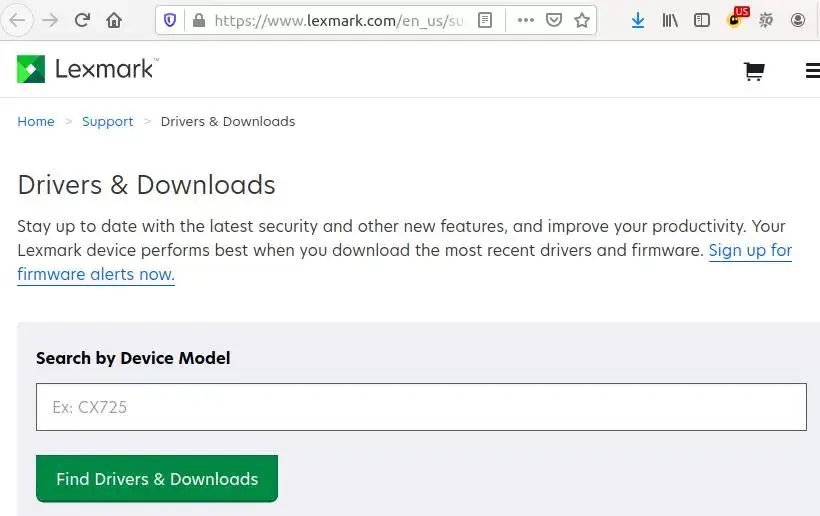Open the Lexmark shopping cart
The height and width of the screenshot is (516, 820).
(x=754, y=71)
